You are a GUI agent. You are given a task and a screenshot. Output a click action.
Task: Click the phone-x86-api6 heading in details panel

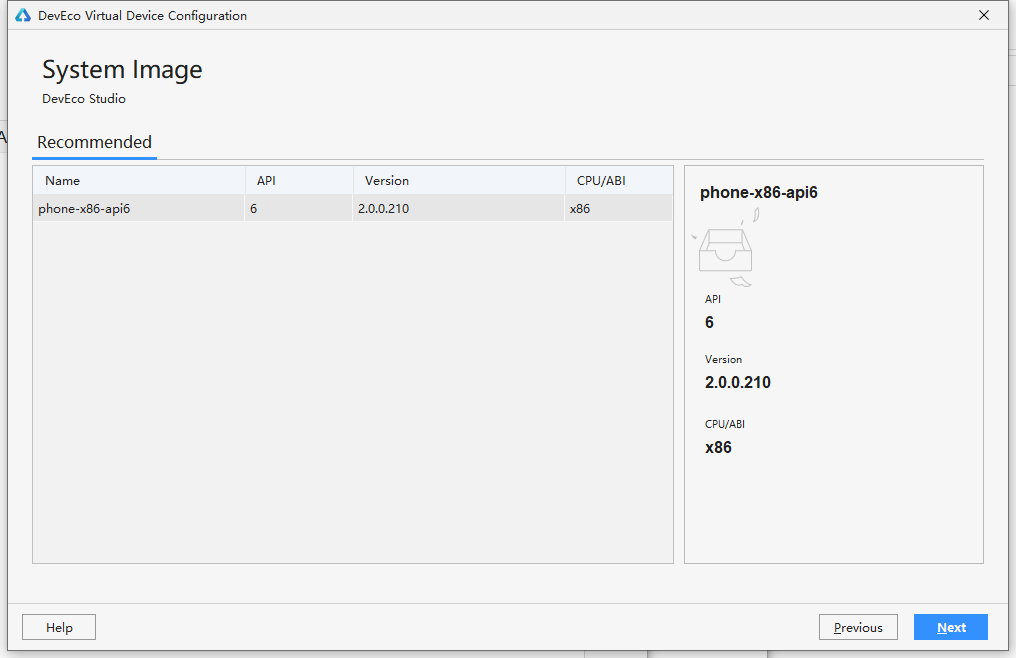[x=758, y=193]
